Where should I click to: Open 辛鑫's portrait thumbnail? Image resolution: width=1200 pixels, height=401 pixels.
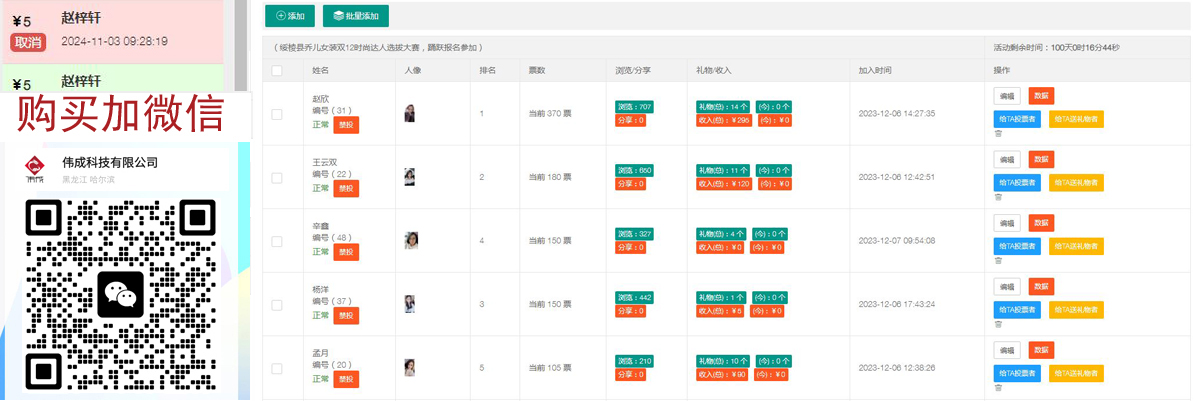click(x=410, y=240)
